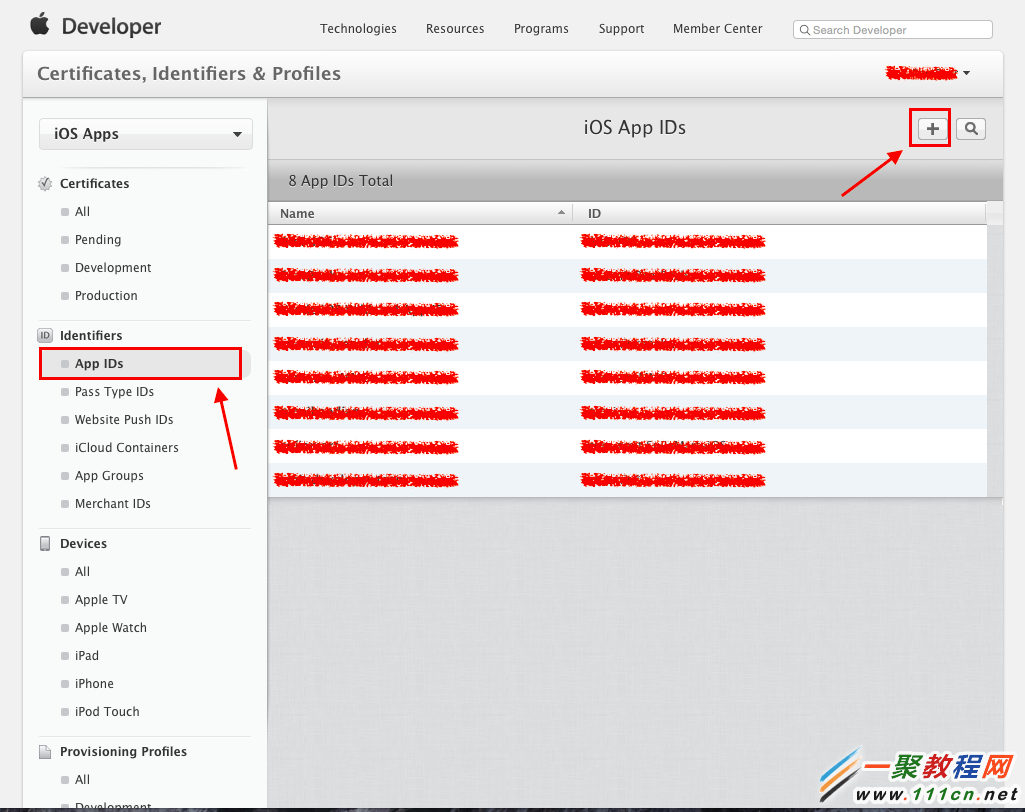Image resolution: width=1025 pixels, height=812 pixels.
Task: Select Pass Type IDs
Action: 114,392
